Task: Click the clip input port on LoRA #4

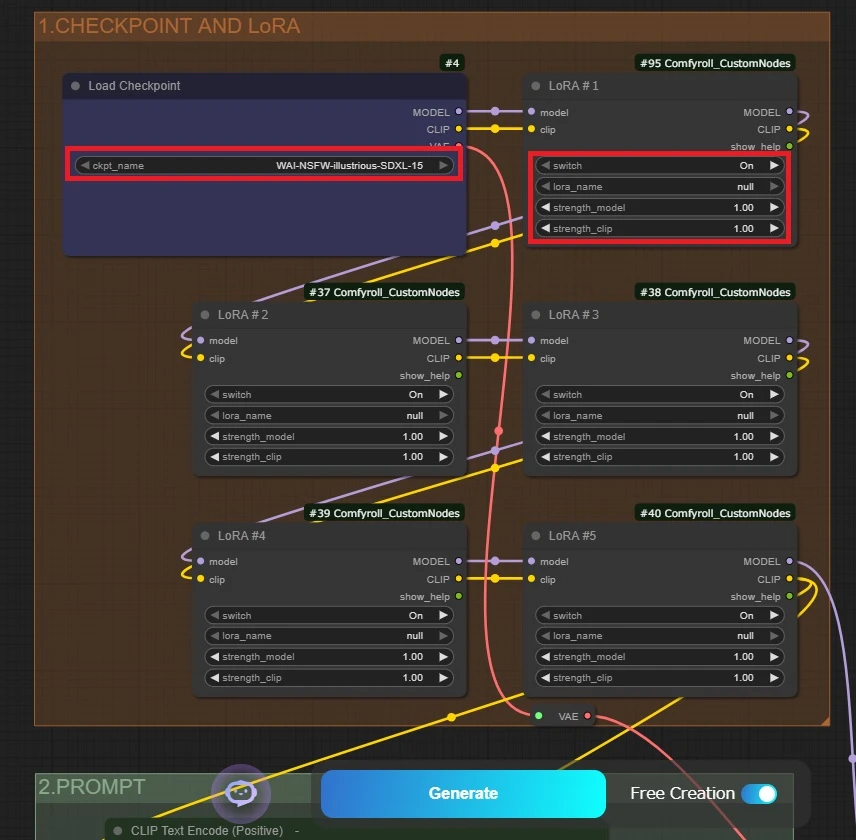Action: click(200, 579)
